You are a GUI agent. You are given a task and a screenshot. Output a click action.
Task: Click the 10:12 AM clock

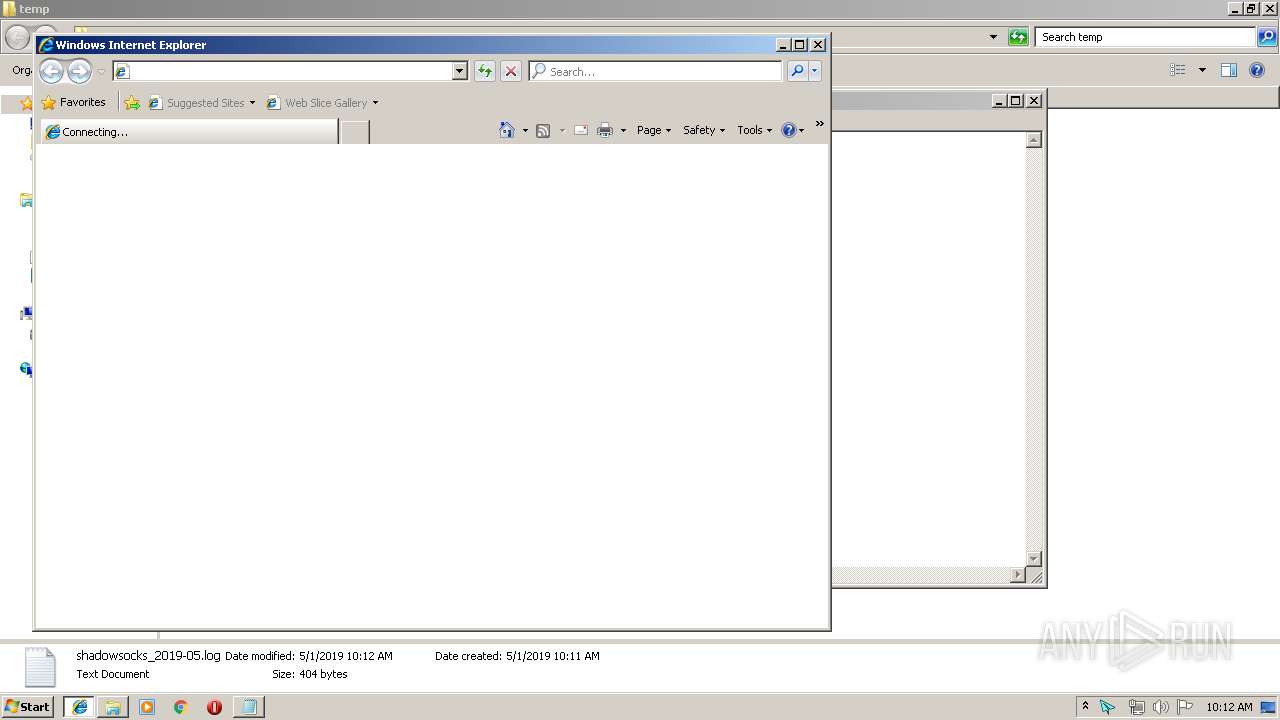1229,707
